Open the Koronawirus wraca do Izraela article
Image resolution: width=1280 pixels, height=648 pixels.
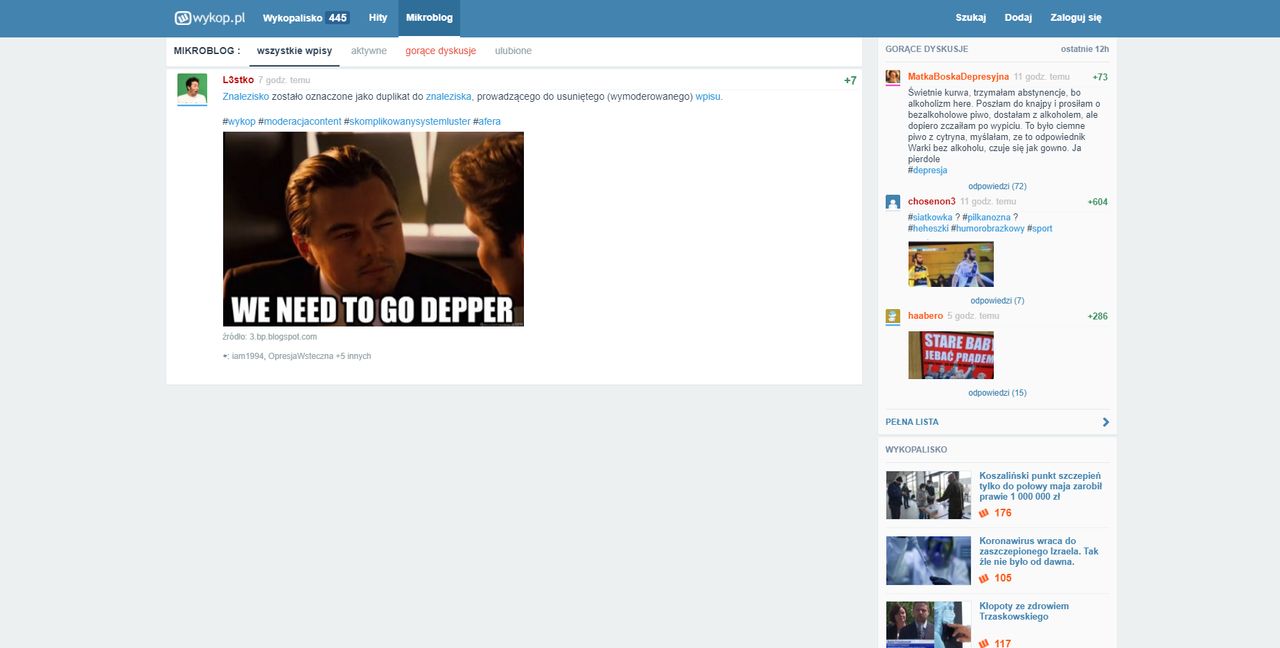point(1039,551)
